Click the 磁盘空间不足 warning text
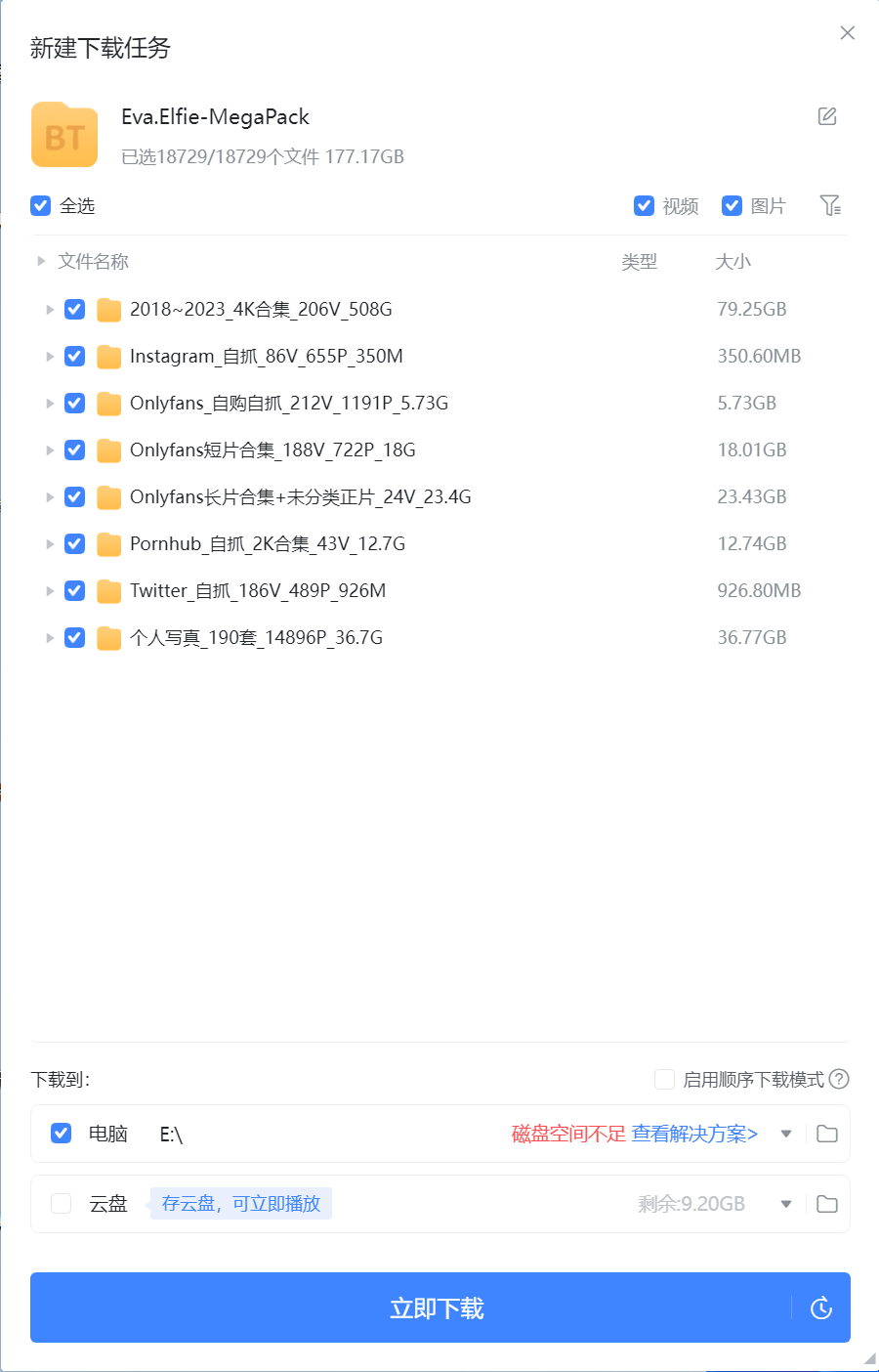 click(x=568, y=1134)
